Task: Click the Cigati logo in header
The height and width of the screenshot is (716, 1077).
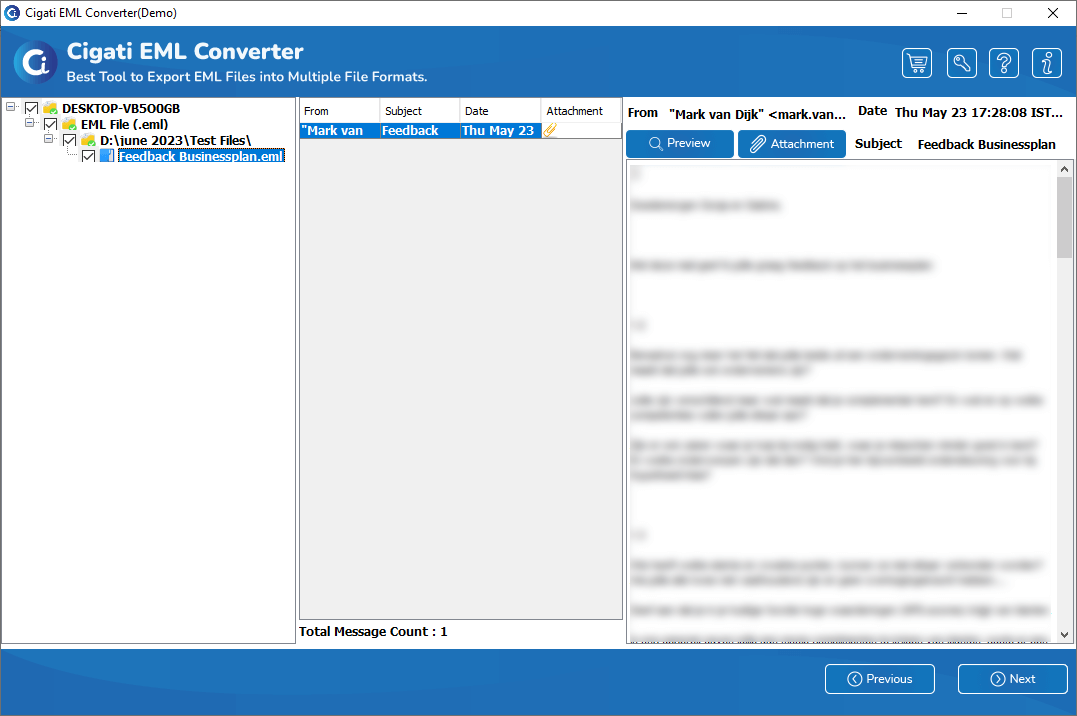Action: pos(36,63)
